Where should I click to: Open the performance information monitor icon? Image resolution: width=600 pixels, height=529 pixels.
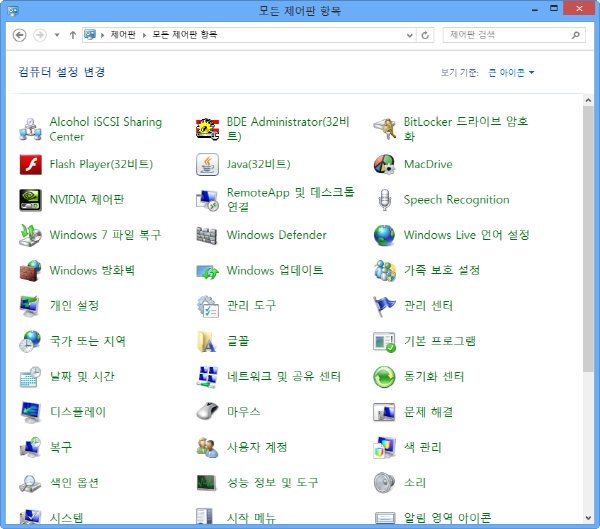point(207,483)
